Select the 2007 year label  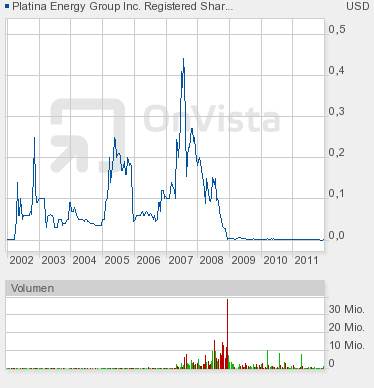pyautogui.click(x=180, y=260)
